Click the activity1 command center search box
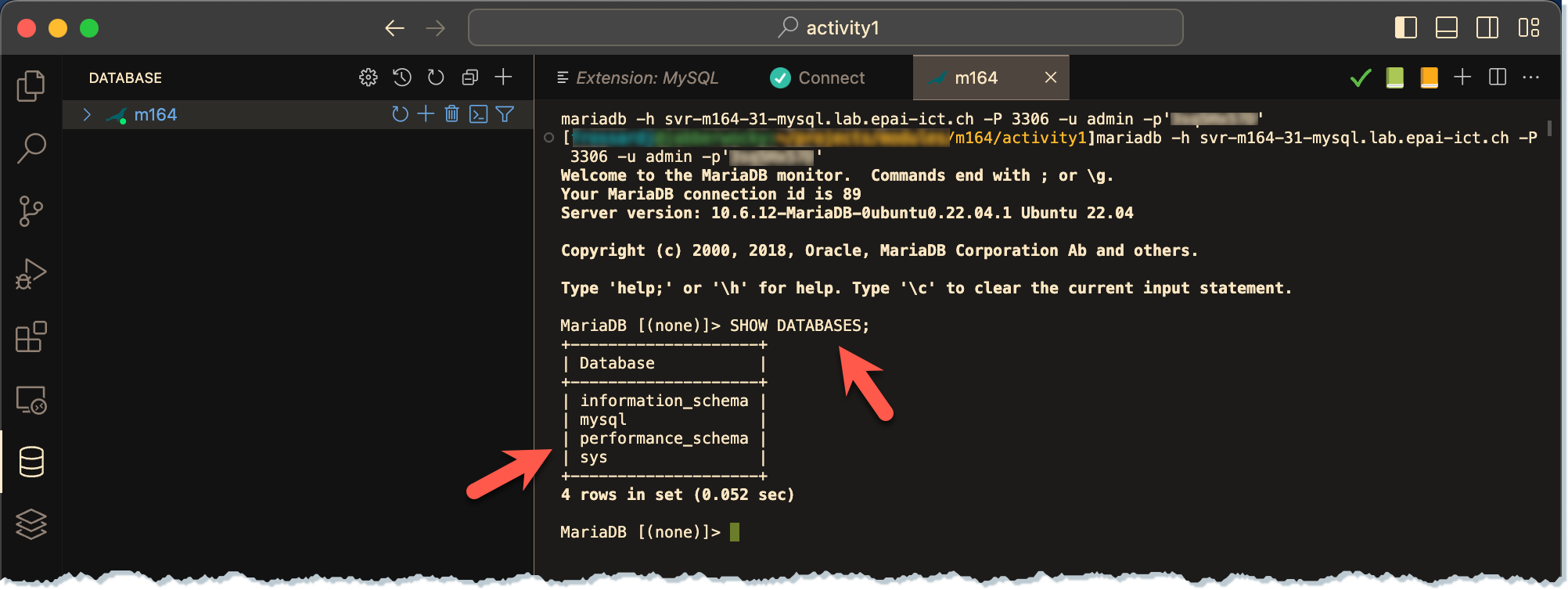Viewport: 1568px width, 590px height. (x=825, y=27)
